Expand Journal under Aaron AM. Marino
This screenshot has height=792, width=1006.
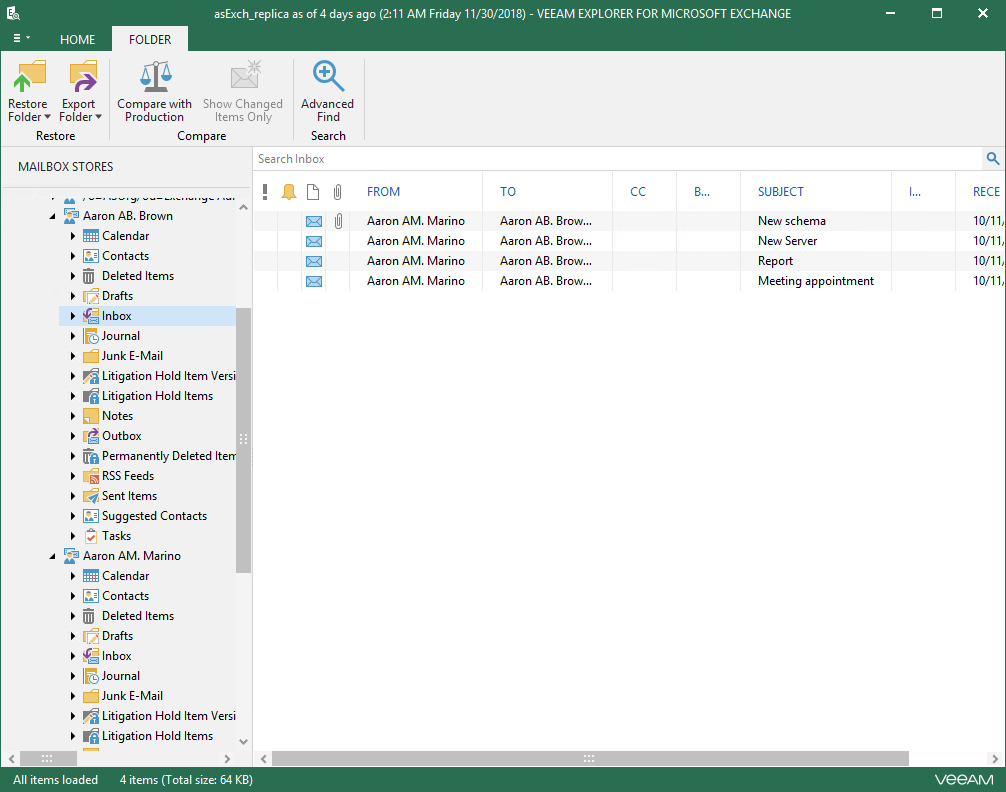coord(72,676)
